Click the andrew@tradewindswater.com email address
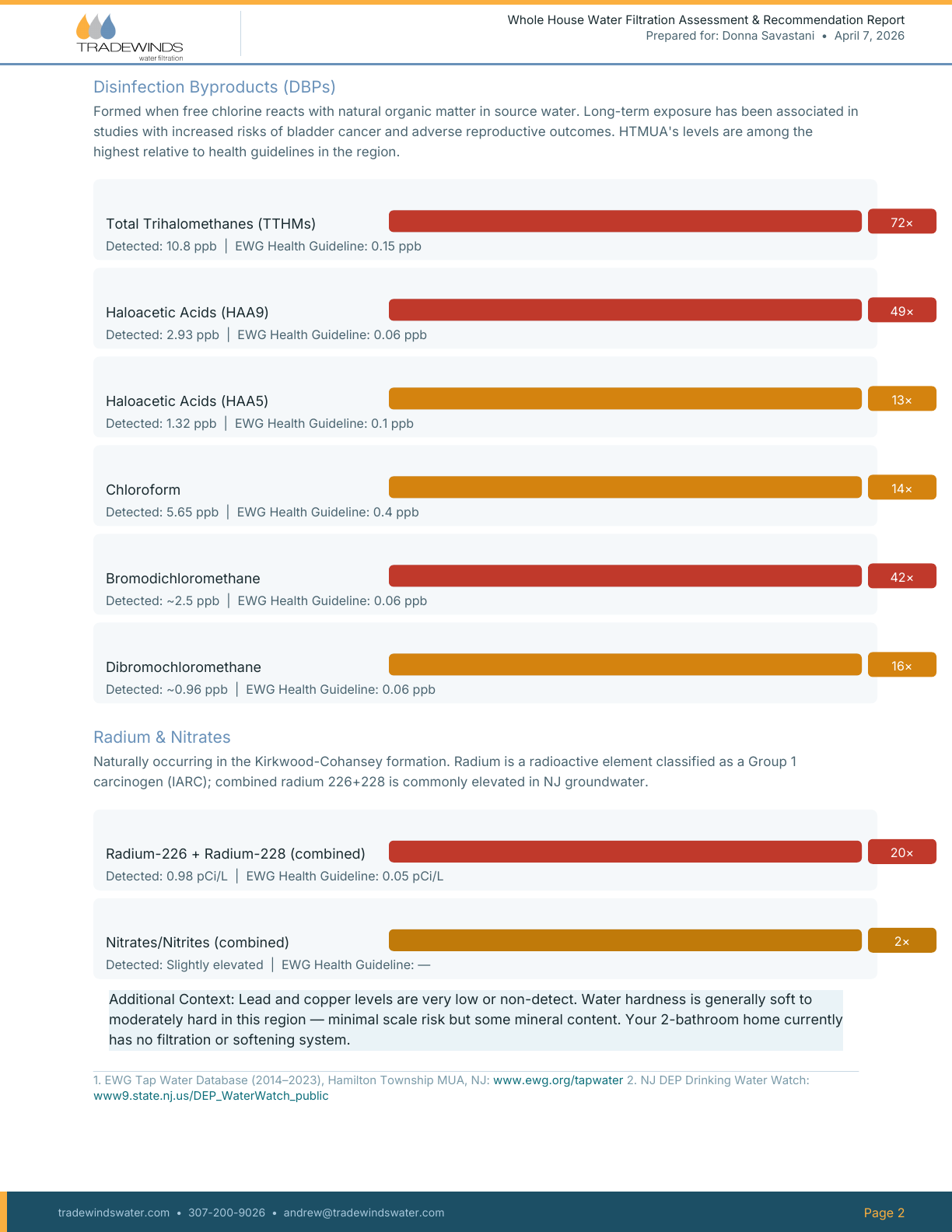This screenshot has width=952, height=1232. pos(363,1213)
